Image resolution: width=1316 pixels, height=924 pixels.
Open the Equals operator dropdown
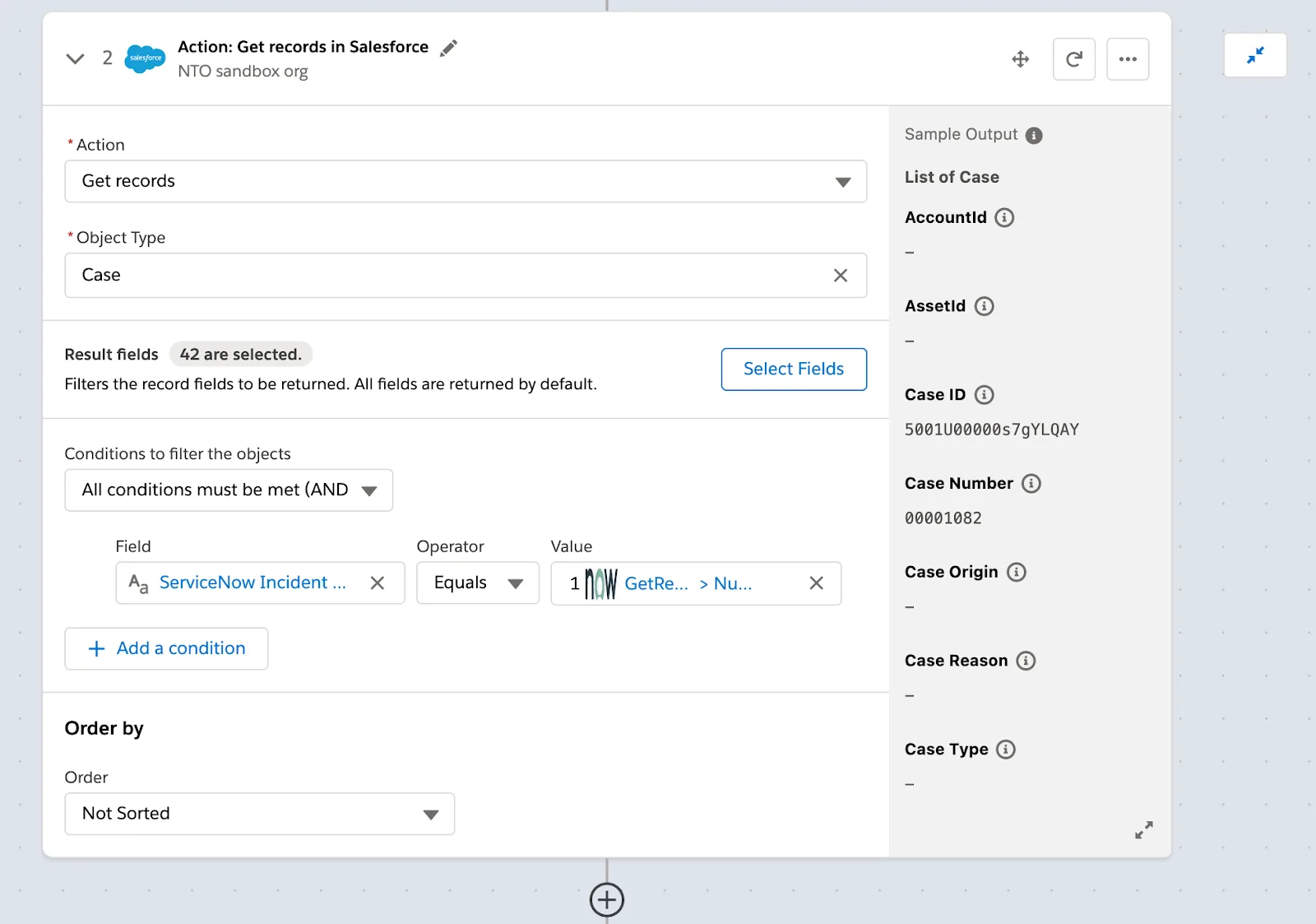coord(478,583)
